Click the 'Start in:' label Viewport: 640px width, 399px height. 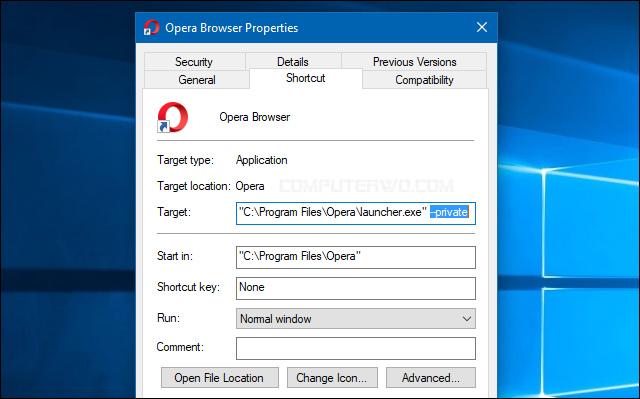point(175,256)
